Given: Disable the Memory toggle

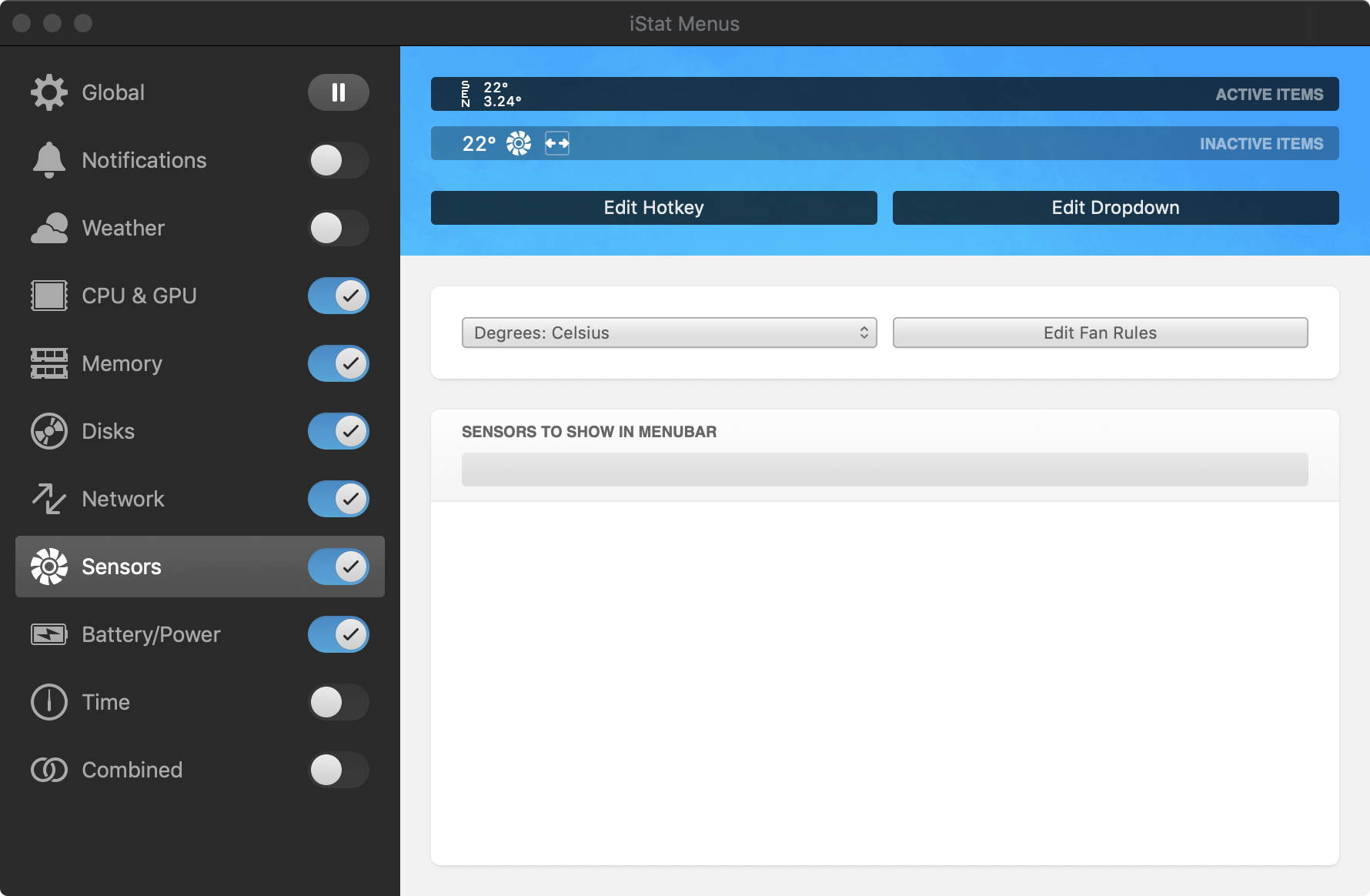Looking at the screenshot, I should tap(339, 363).
